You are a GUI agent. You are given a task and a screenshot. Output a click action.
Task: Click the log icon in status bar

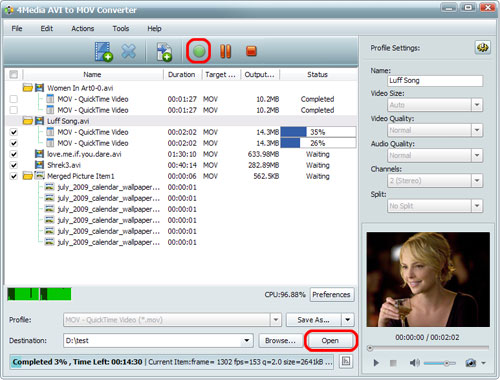tap(346, 361)
